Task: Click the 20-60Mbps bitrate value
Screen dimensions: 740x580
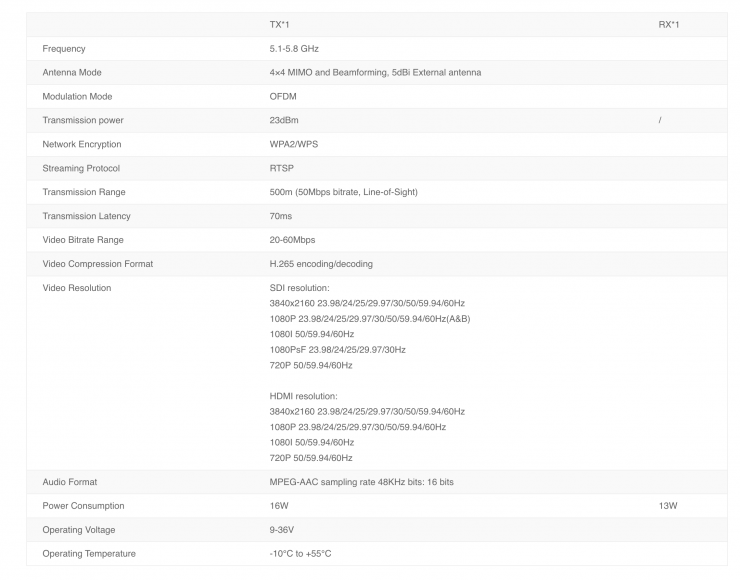Action: coord(292,240)
